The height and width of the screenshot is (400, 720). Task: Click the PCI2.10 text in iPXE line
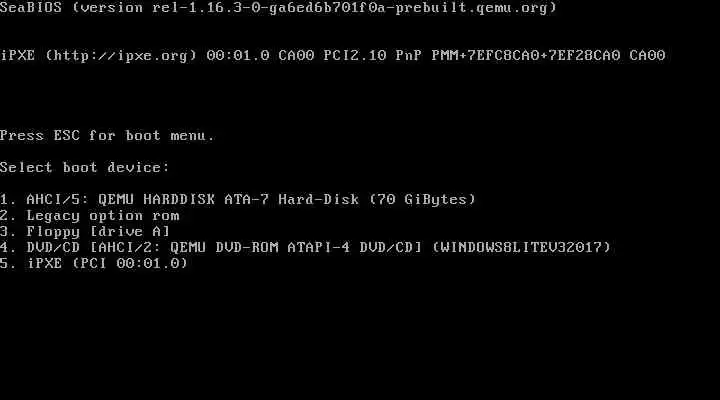coord(355,56)
